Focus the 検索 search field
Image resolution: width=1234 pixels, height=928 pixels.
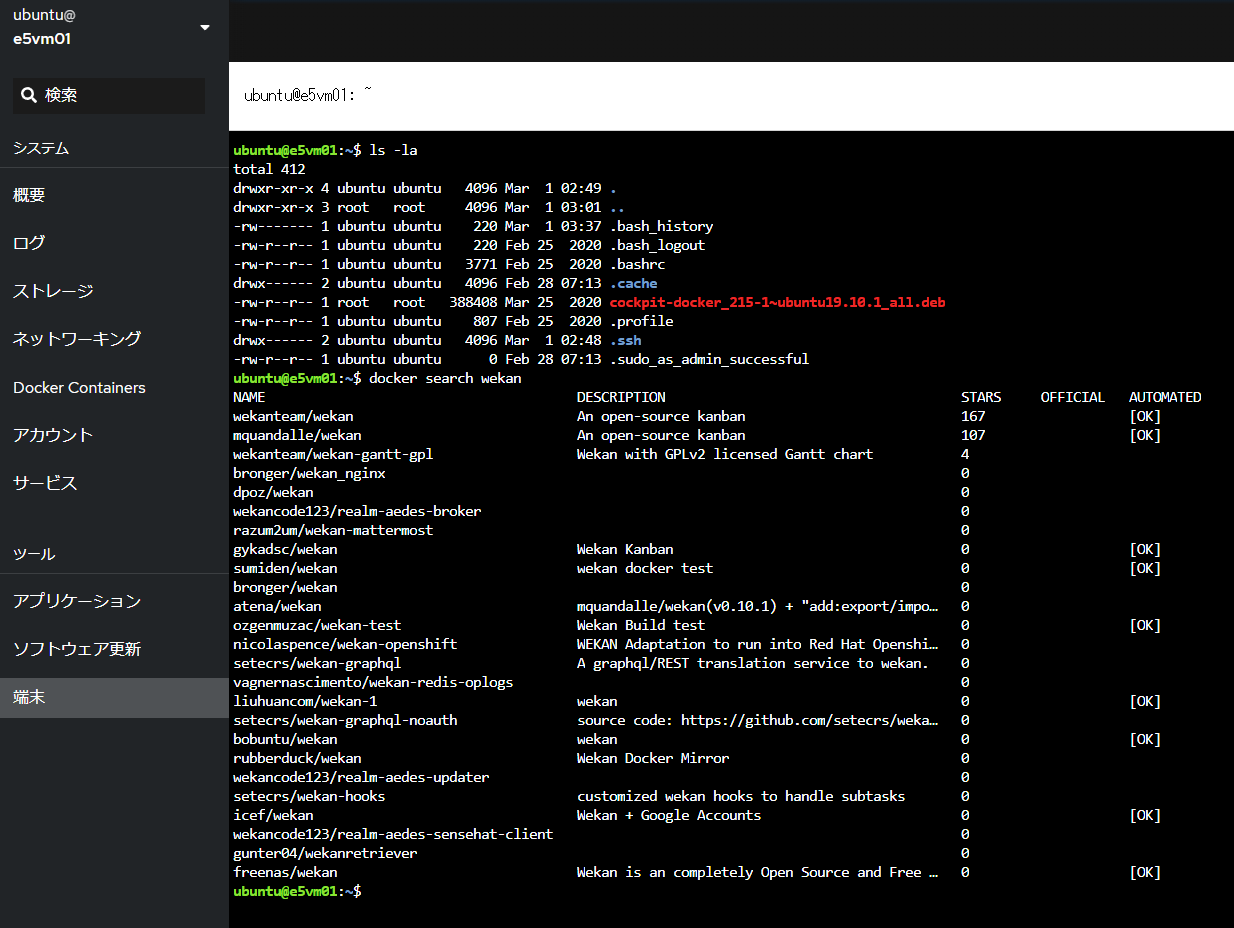[109, 96]
